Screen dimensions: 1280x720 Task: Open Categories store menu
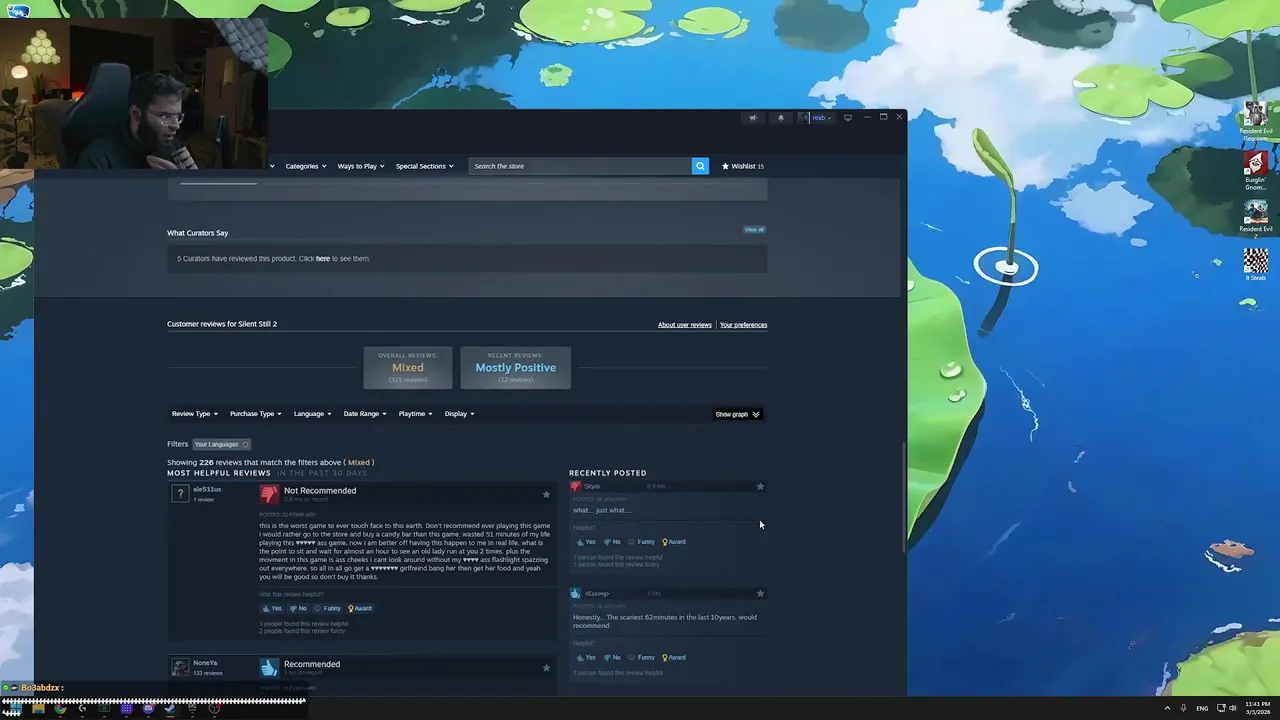pyautogui.click(x=306, y=166)
